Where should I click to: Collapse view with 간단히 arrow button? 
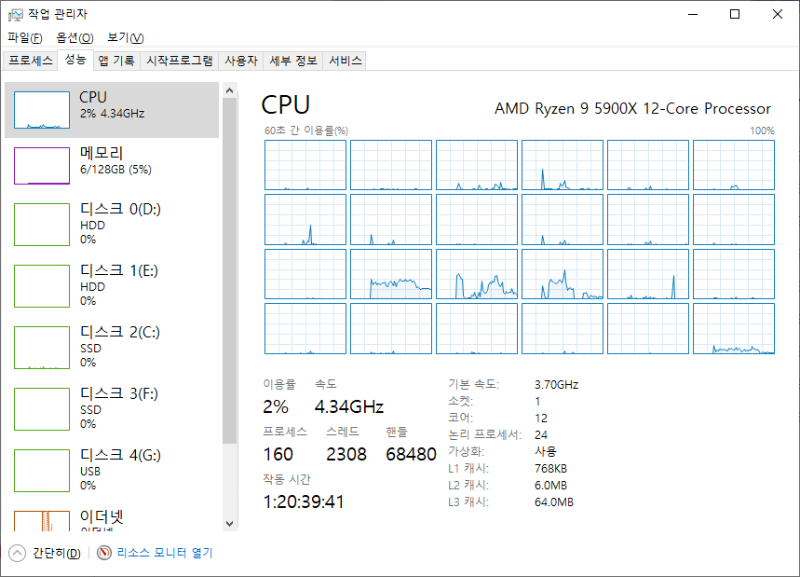tap(17, 553)
